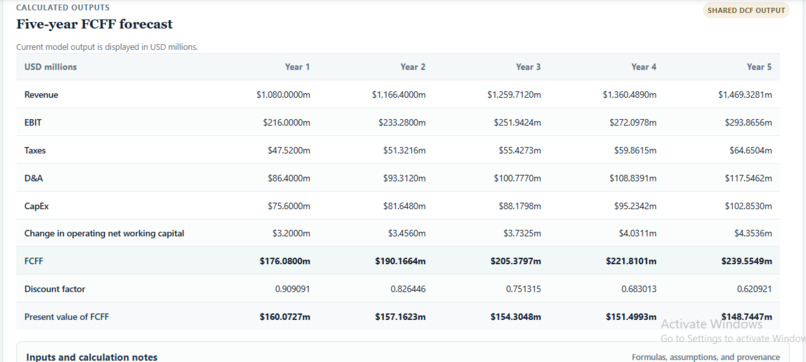The image size is (806, 362).
Task: Click Year 1 EBIT $216.0000m
Action: tap(287, 123)
